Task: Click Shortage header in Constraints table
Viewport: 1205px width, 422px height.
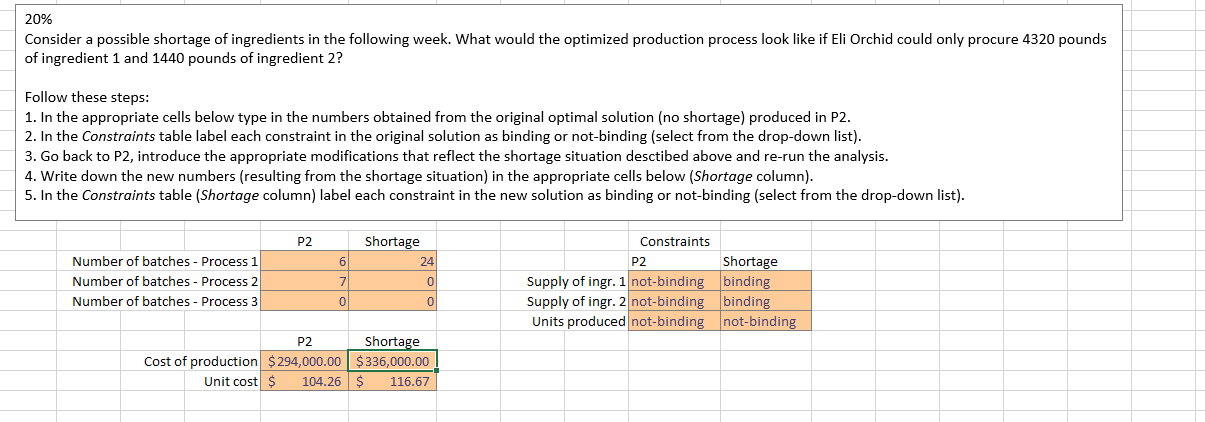Action: tap(749, 262)
